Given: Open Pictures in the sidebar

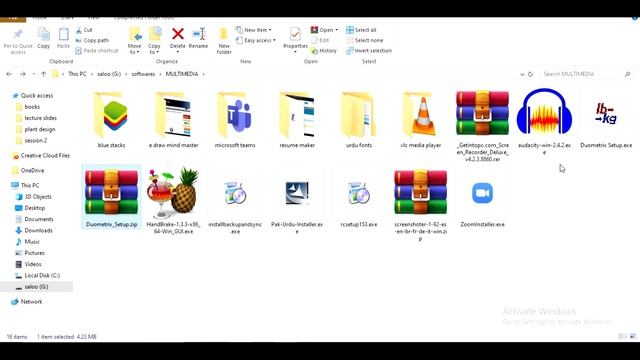Looking at the screenshot, I should coord(30,253).
